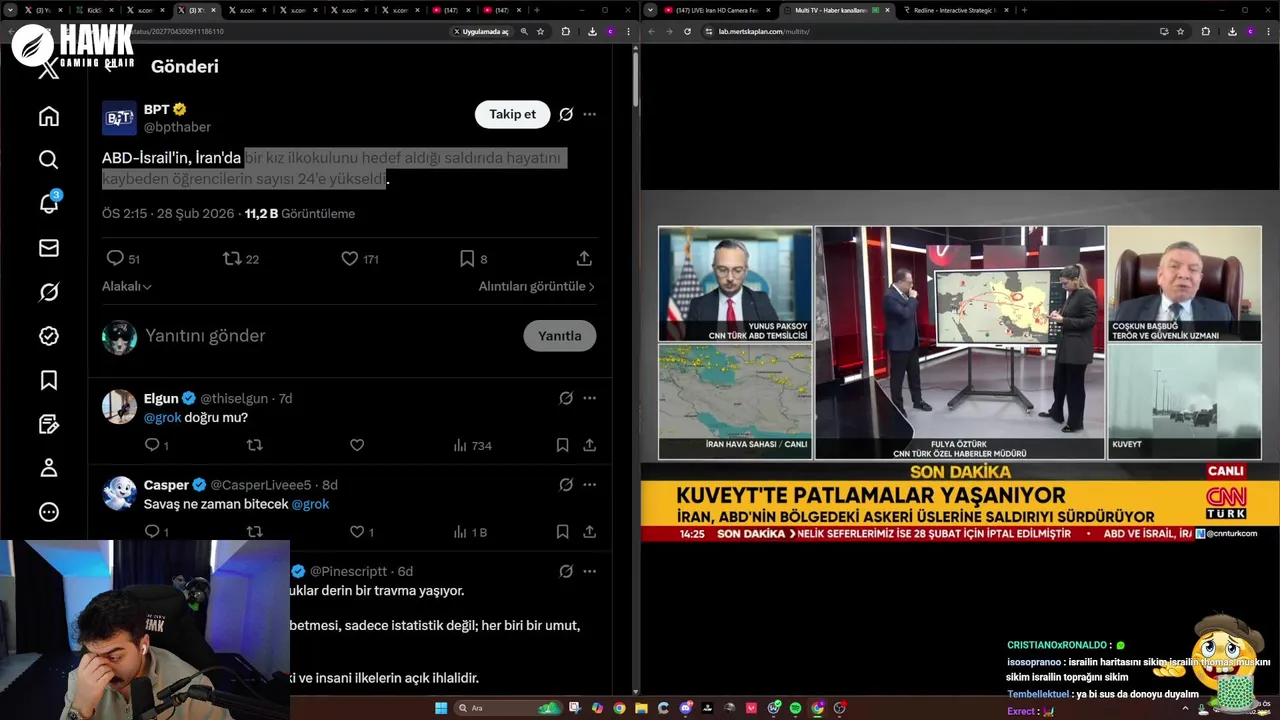Image resolution: width=1280 pixels, height=720 pixels.
Task: Click Grok icon on Casper's reply
Action: tap(566, 485)
